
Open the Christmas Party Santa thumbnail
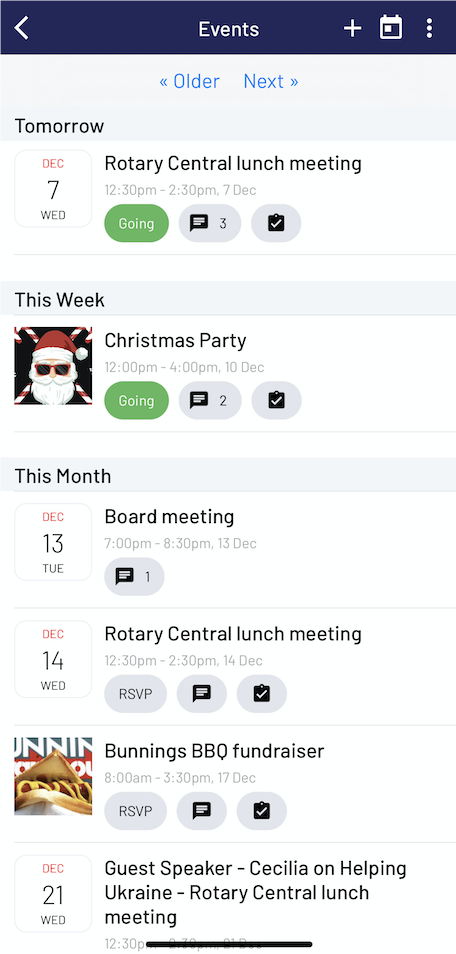pos(53,366)
